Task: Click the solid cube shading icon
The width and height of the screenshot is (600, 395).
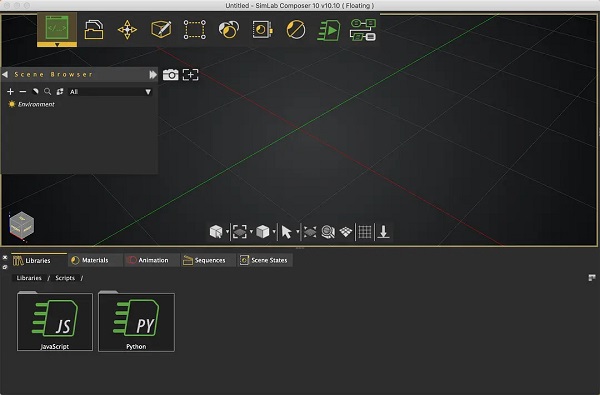Action: click(x=263, y=232)
